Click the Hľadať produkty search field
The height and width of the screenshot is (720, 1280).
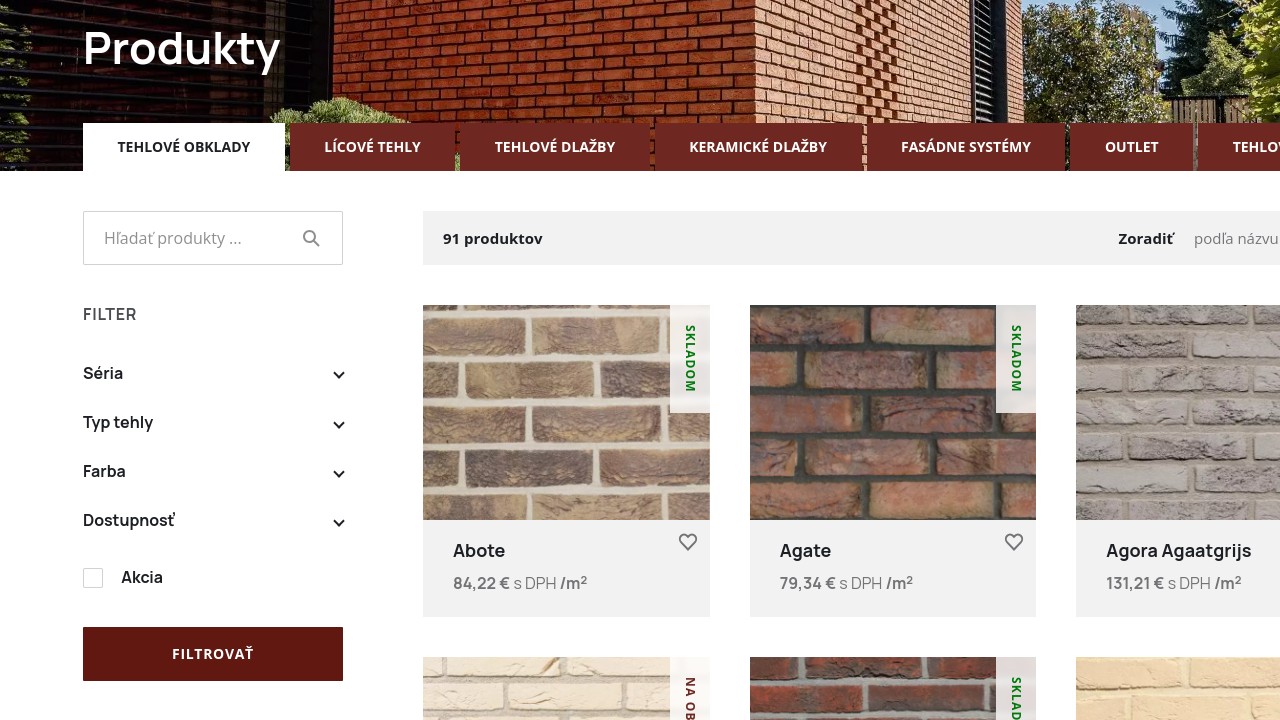[x=190, y=238]
